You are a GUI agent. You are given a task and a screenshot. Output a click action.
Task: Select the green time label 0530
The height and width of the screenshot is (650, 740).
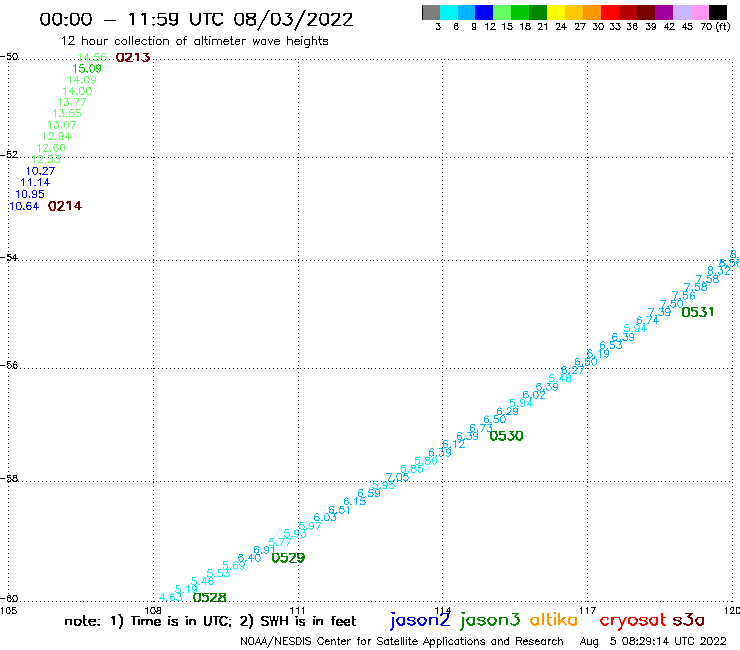tap(506, 436)
